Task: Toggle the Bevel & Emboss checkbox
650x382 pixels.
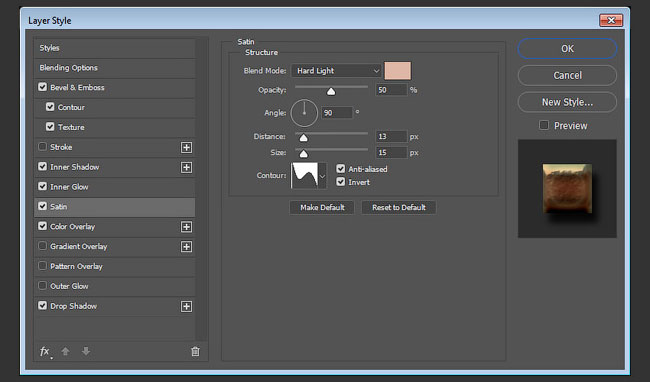Action: (x=42, y=87)
